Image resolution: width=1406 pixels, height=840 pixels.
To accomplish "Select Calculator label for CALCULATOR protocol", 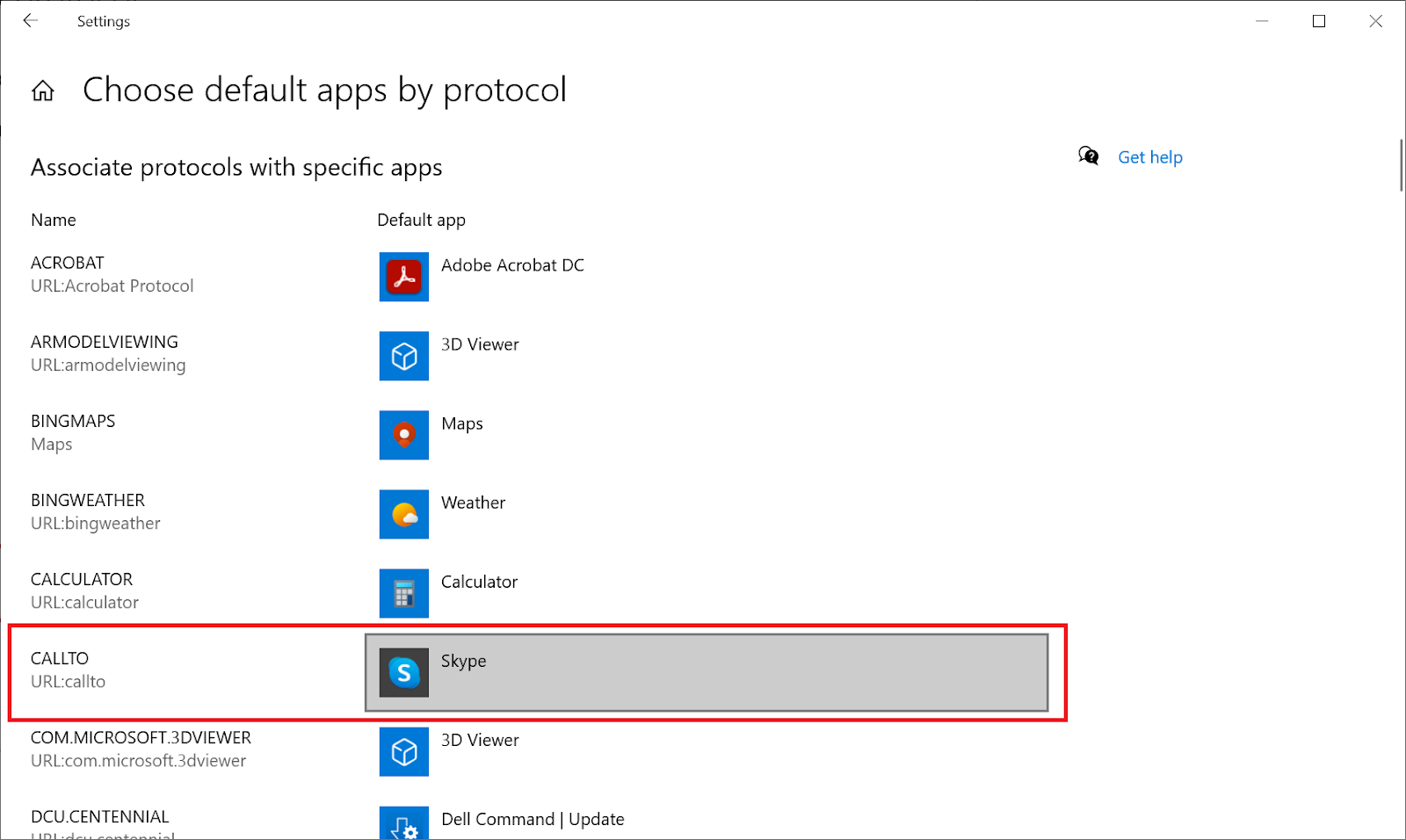I will click(479, 582).
